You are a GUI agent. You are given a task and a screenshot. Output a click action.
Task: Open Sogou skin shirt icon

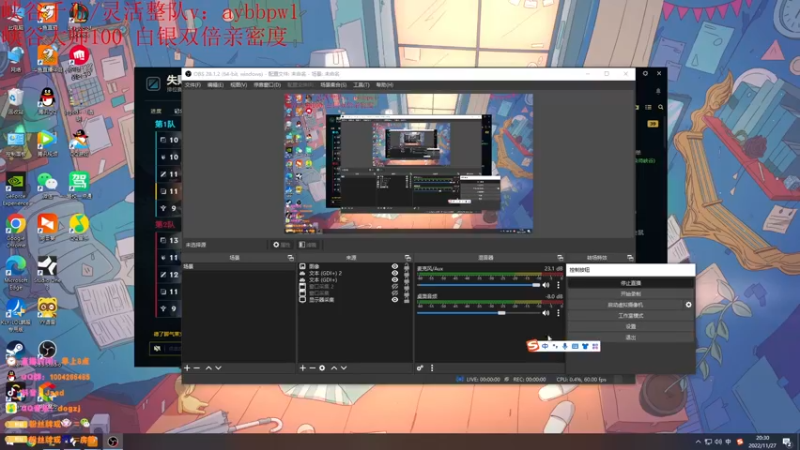pos(585,346)
